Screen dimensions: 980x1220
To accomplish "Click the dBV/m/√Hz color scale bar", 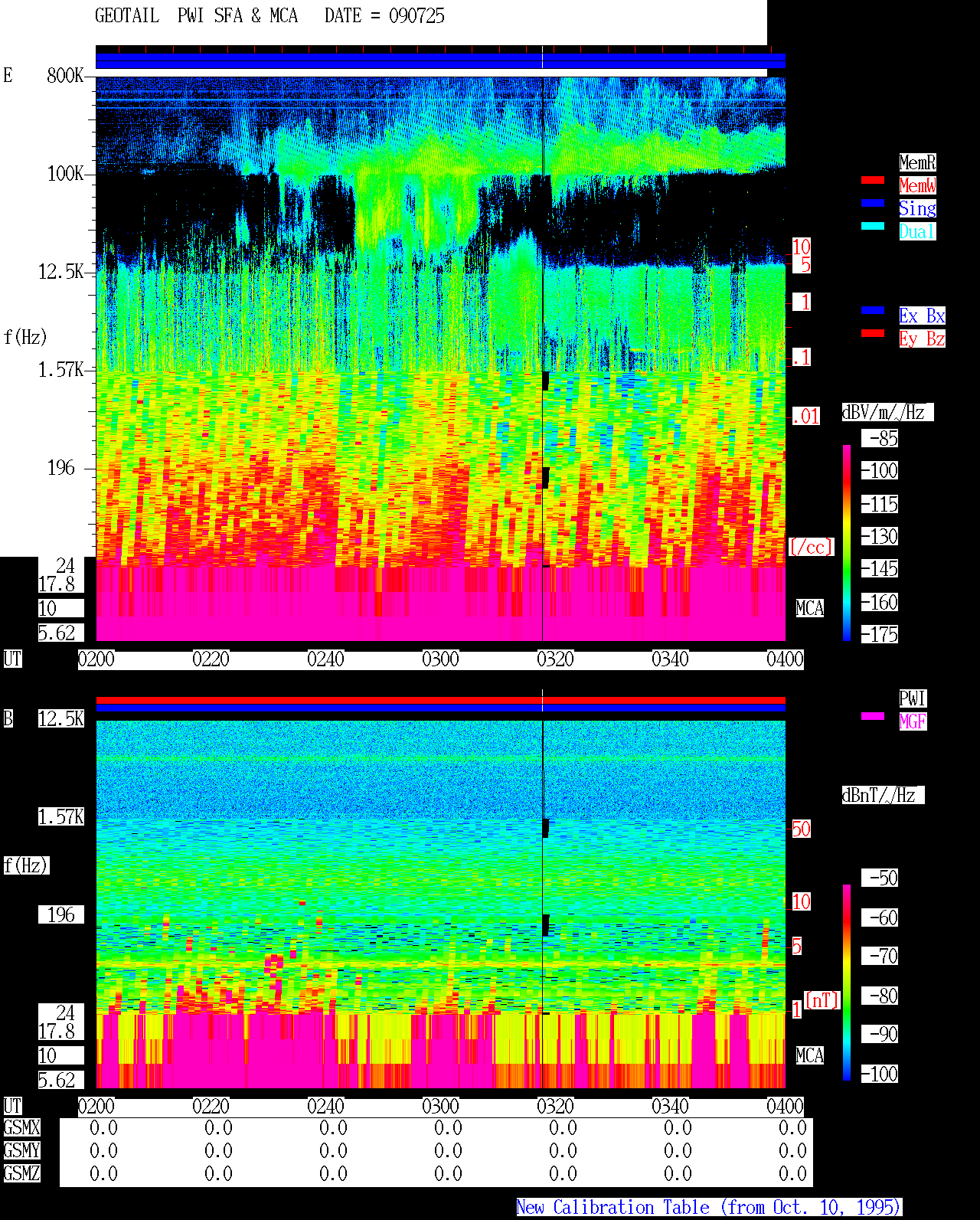I will click(847, 542).
